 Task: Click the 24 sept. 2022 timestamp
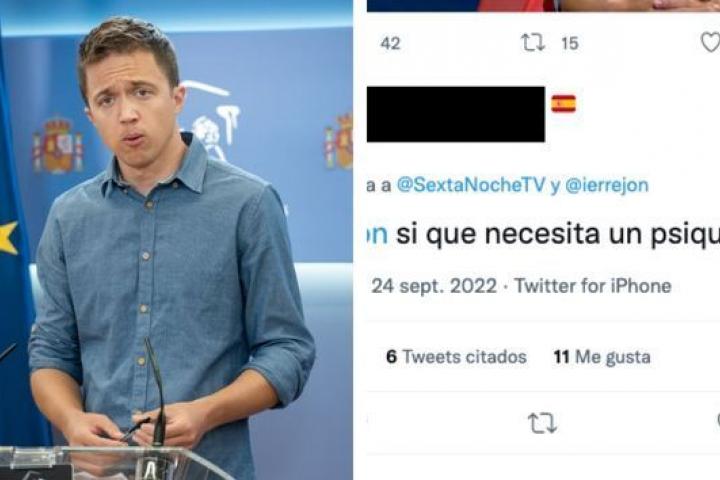pos(434,286)
